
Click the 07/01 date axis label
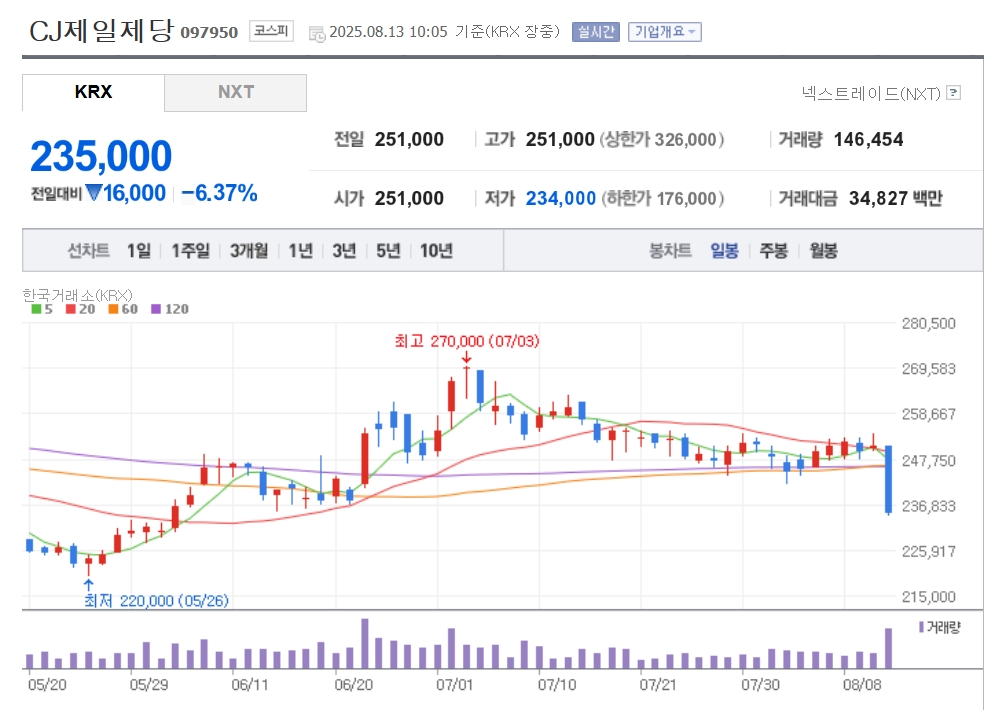(x=454, y=684)
